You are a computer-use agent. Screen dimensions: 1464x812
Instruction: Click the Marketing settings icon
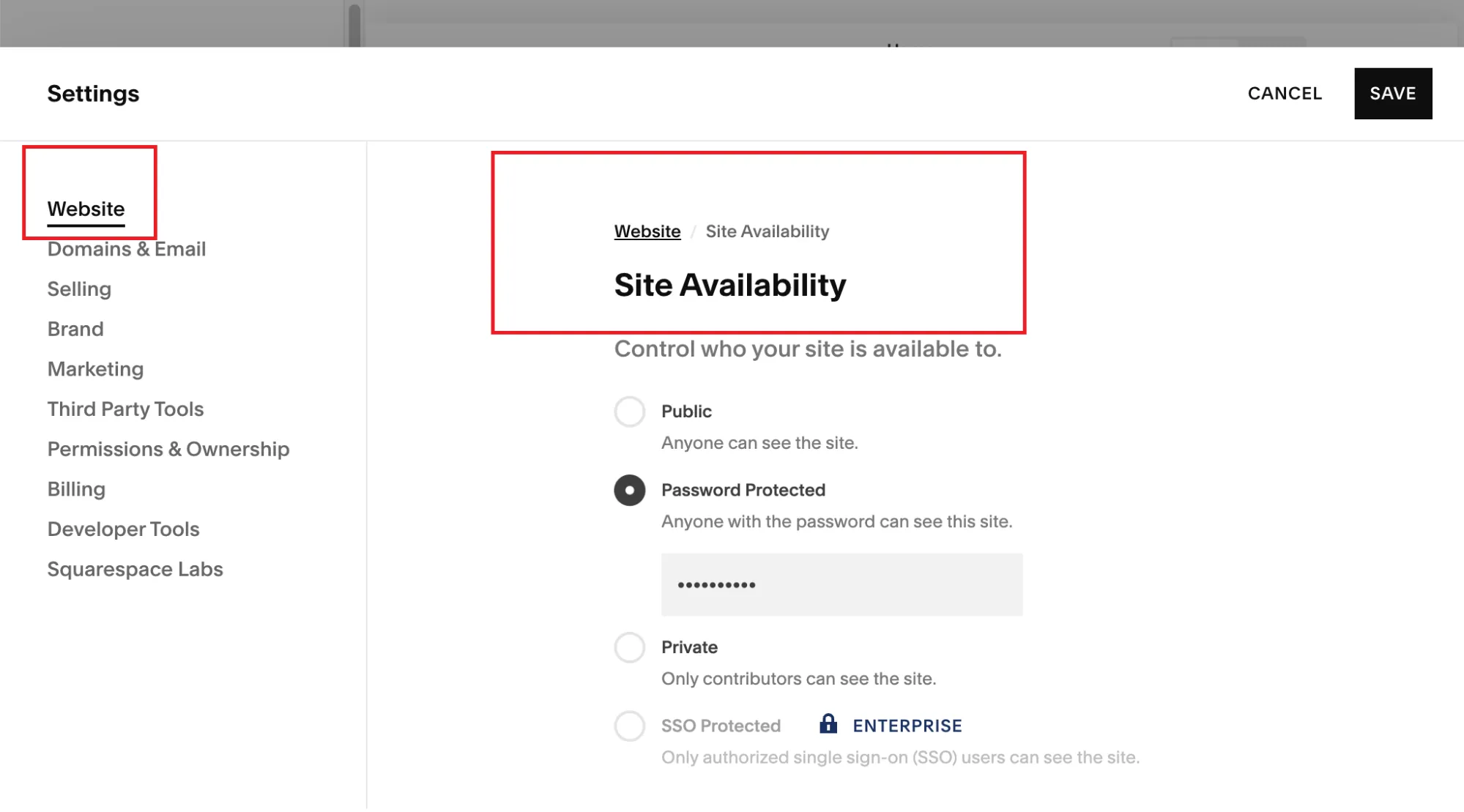pos(95,368)
